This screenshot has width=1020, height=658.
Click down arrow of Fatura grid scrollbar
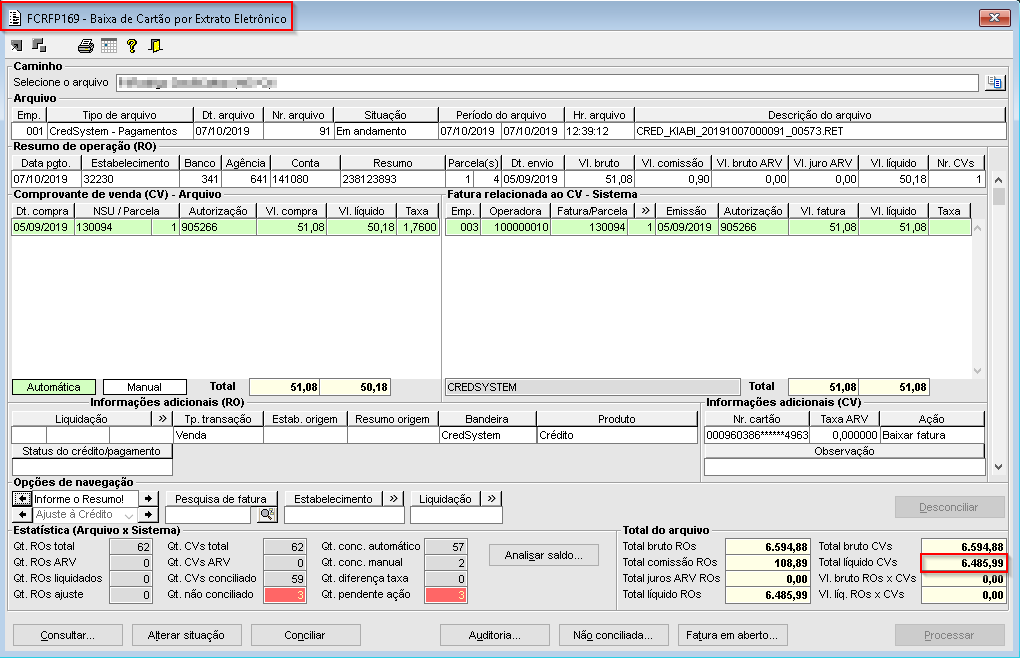[x=977, y=371]
